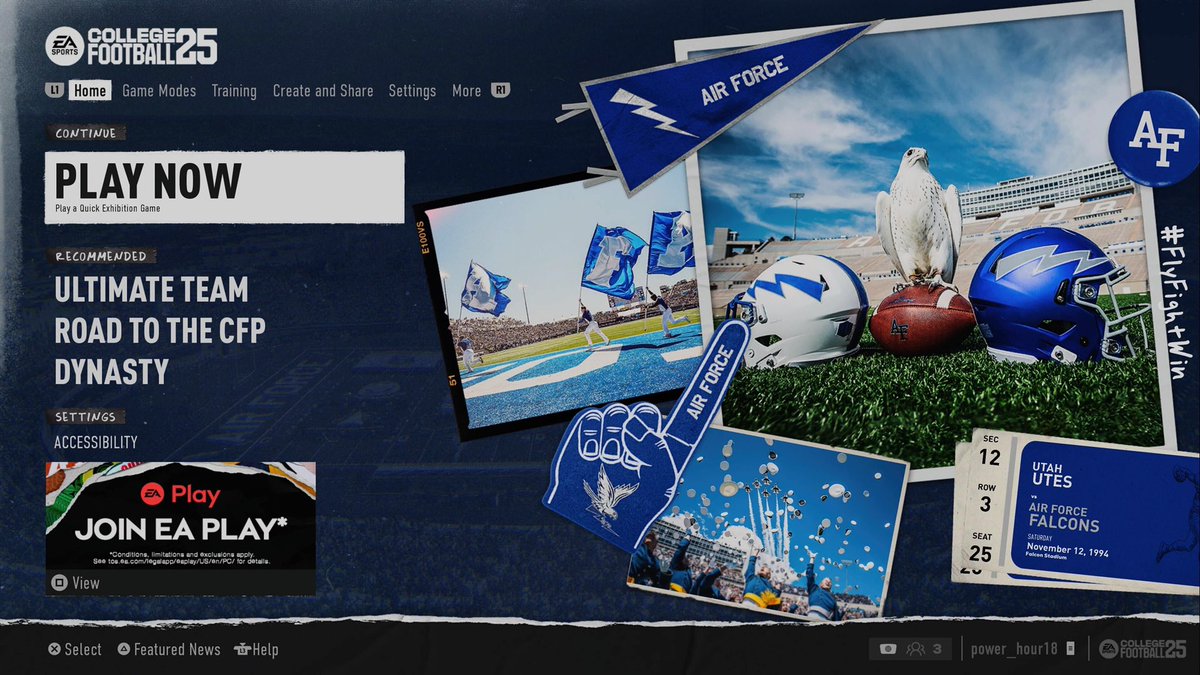
Task: Click the Help touchpad icon
Action: pyautogui.click(x=241, y=649)
